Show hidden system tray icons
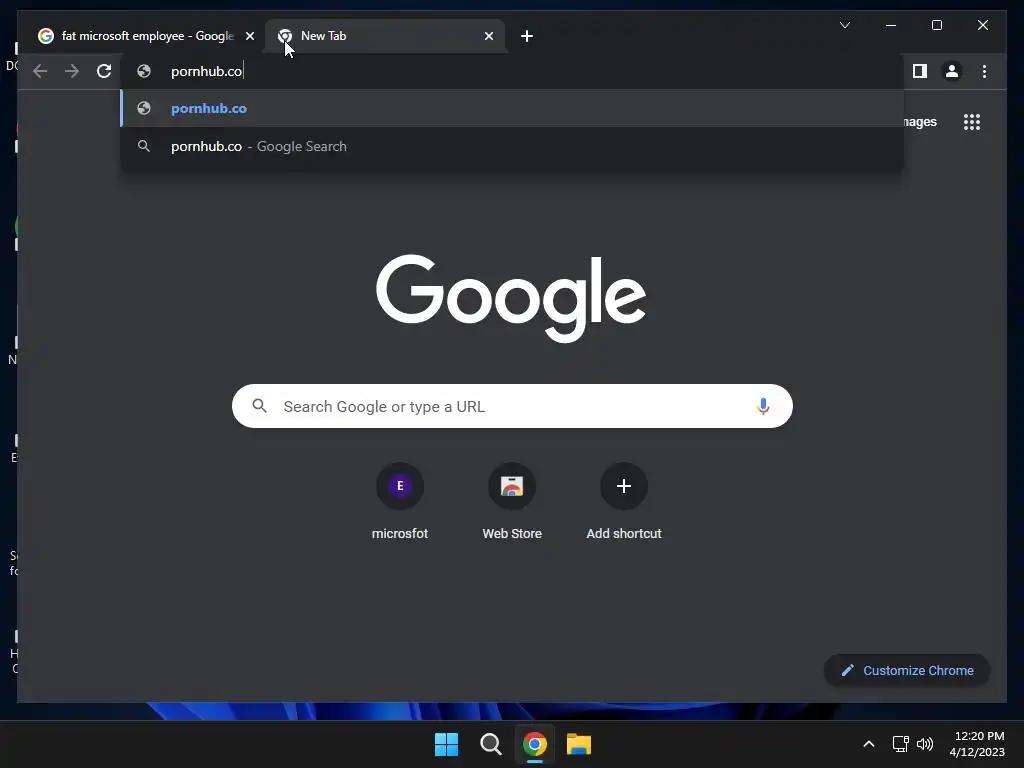The width and height of the screenshot is (1024, 768). point(869,744)
